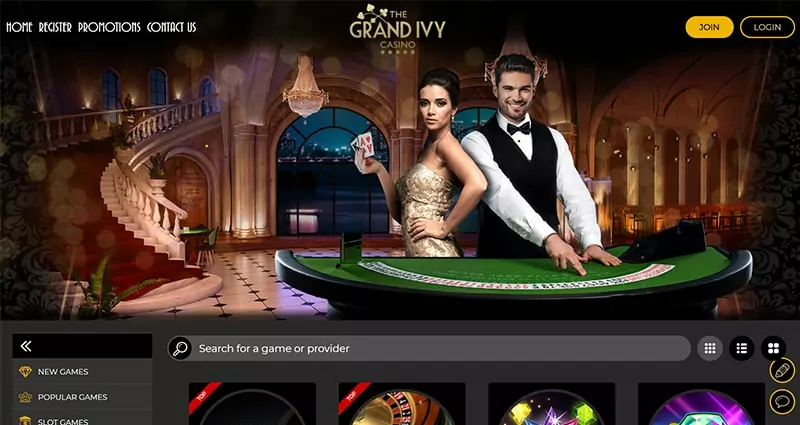This screenshot has width=800, height=425.
Task: Switch to list view icon
Action: pos(742,348)
